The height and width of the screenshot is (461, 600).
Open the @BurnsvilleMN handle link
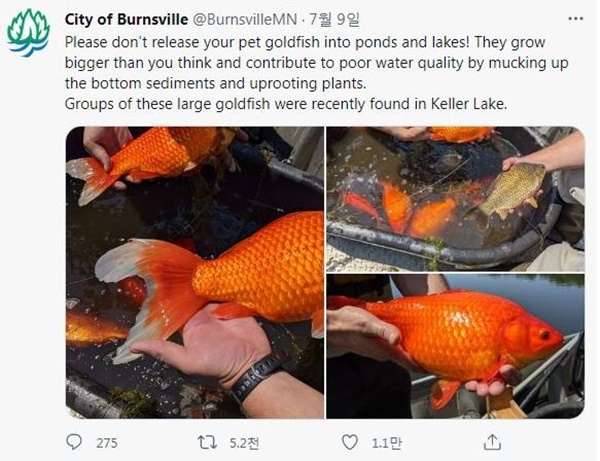pyautogui.click(x=244, y=20)
